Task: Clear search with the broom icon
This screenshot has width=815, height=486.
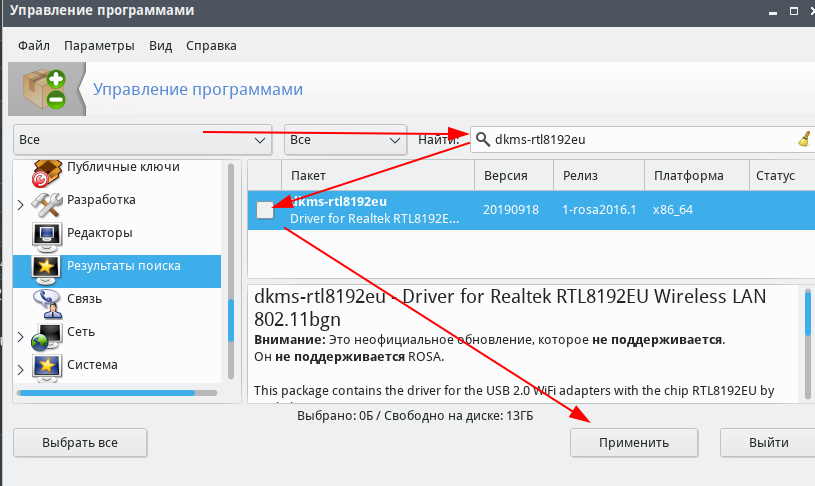Action: (x=805, y=139)
